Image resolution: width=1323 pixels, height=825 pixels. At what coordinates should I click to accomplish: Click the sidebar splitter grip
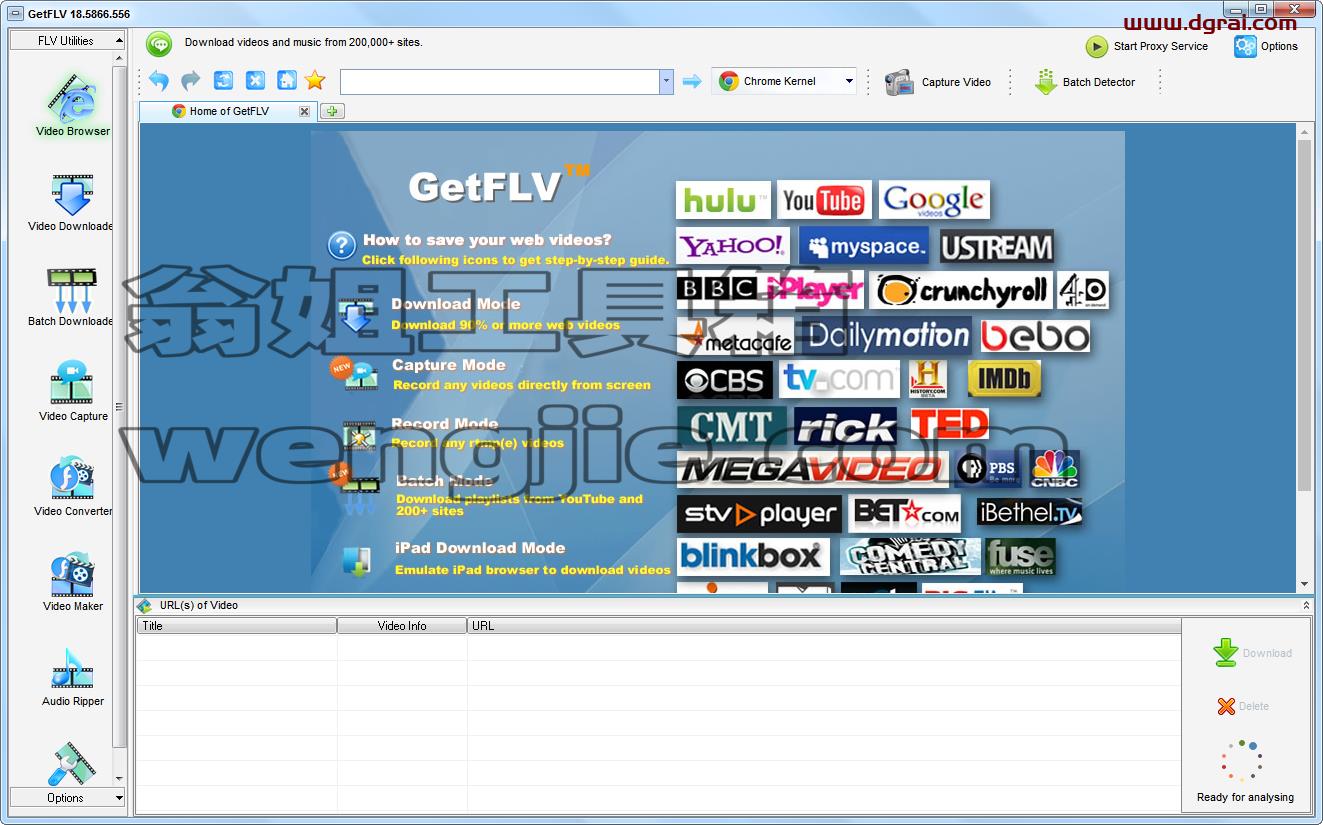coord(119,407)
